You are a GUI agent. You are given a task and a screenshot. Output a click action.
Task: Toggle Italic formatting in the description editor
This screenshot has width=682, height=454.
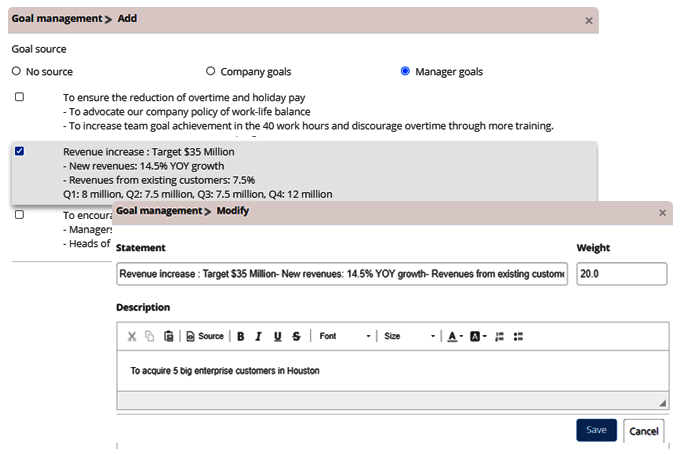tap(258, 336)
